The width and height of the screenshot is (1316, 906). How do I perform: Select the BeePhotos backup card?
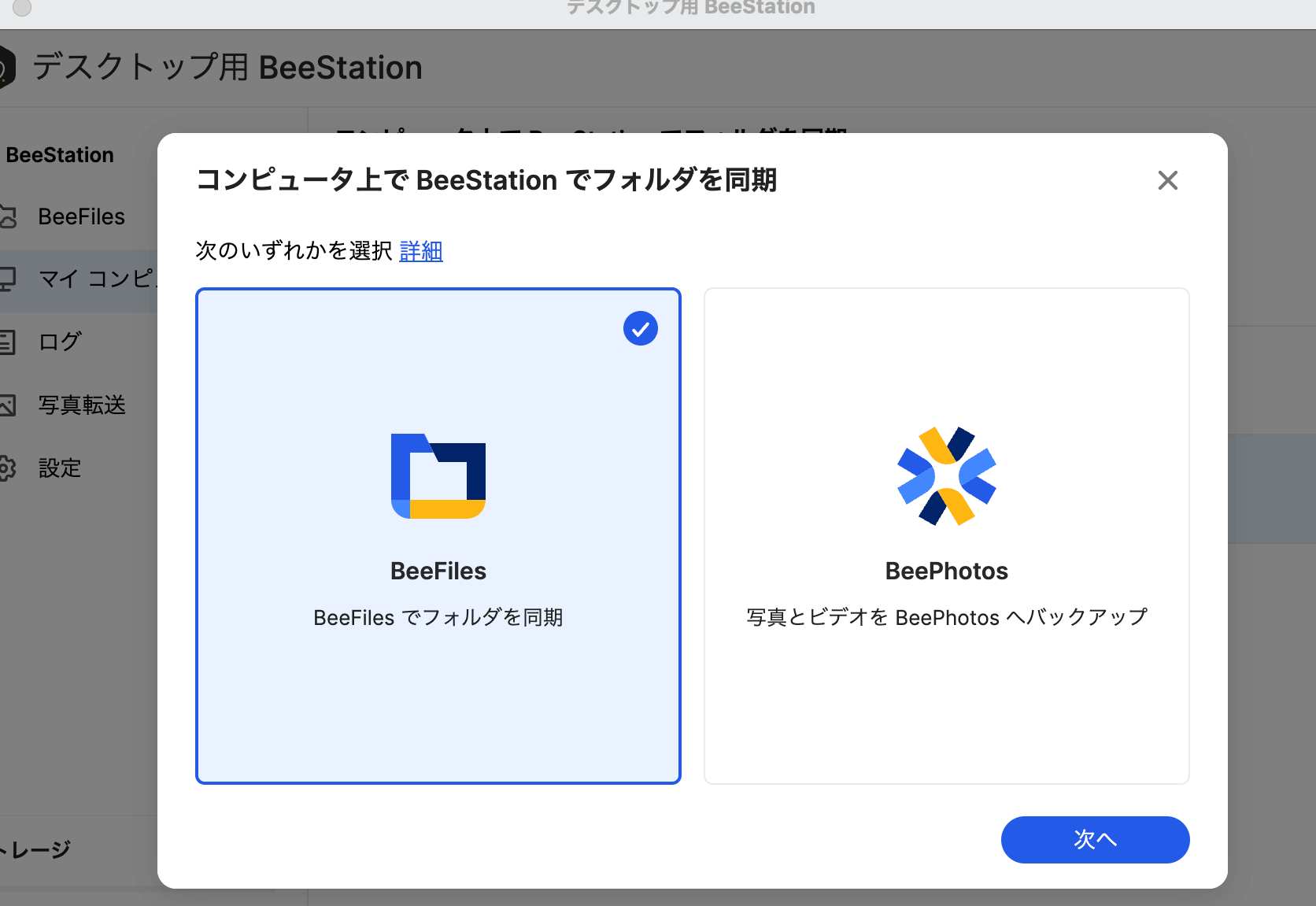pyautogui.click(x=947, y=536)
